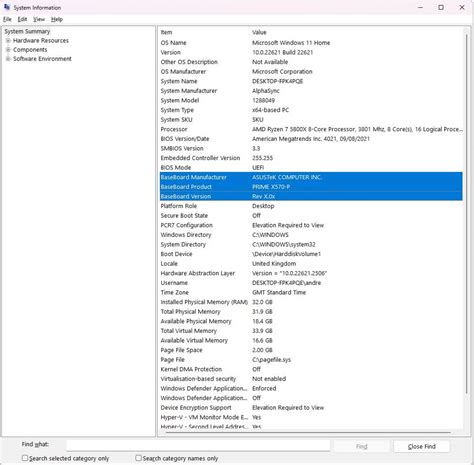Open the File menu

(x=7, y=19)
